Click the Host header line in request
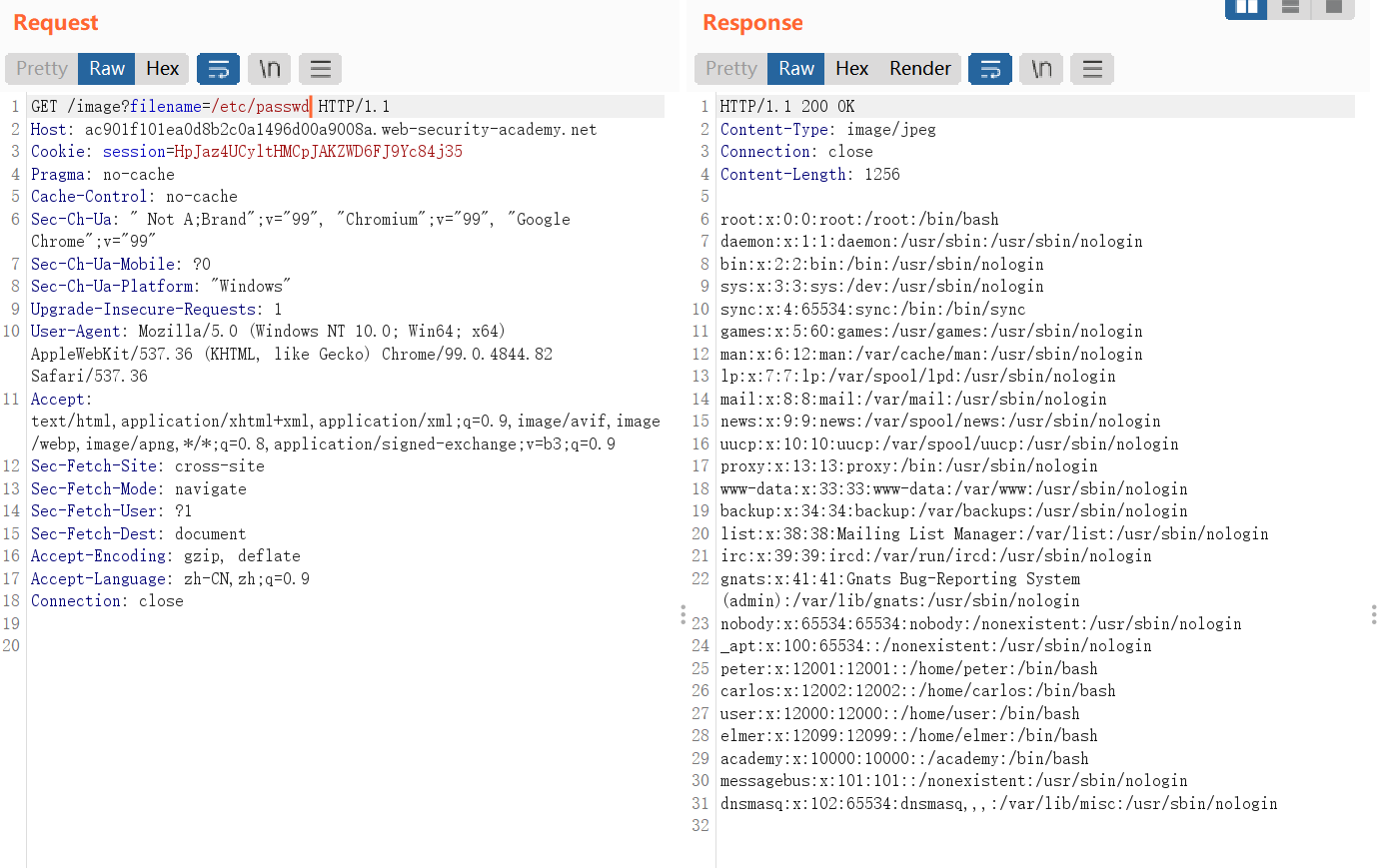Image resolution: width=1378 pixels, height=868 pixels. tap(314, 129)
